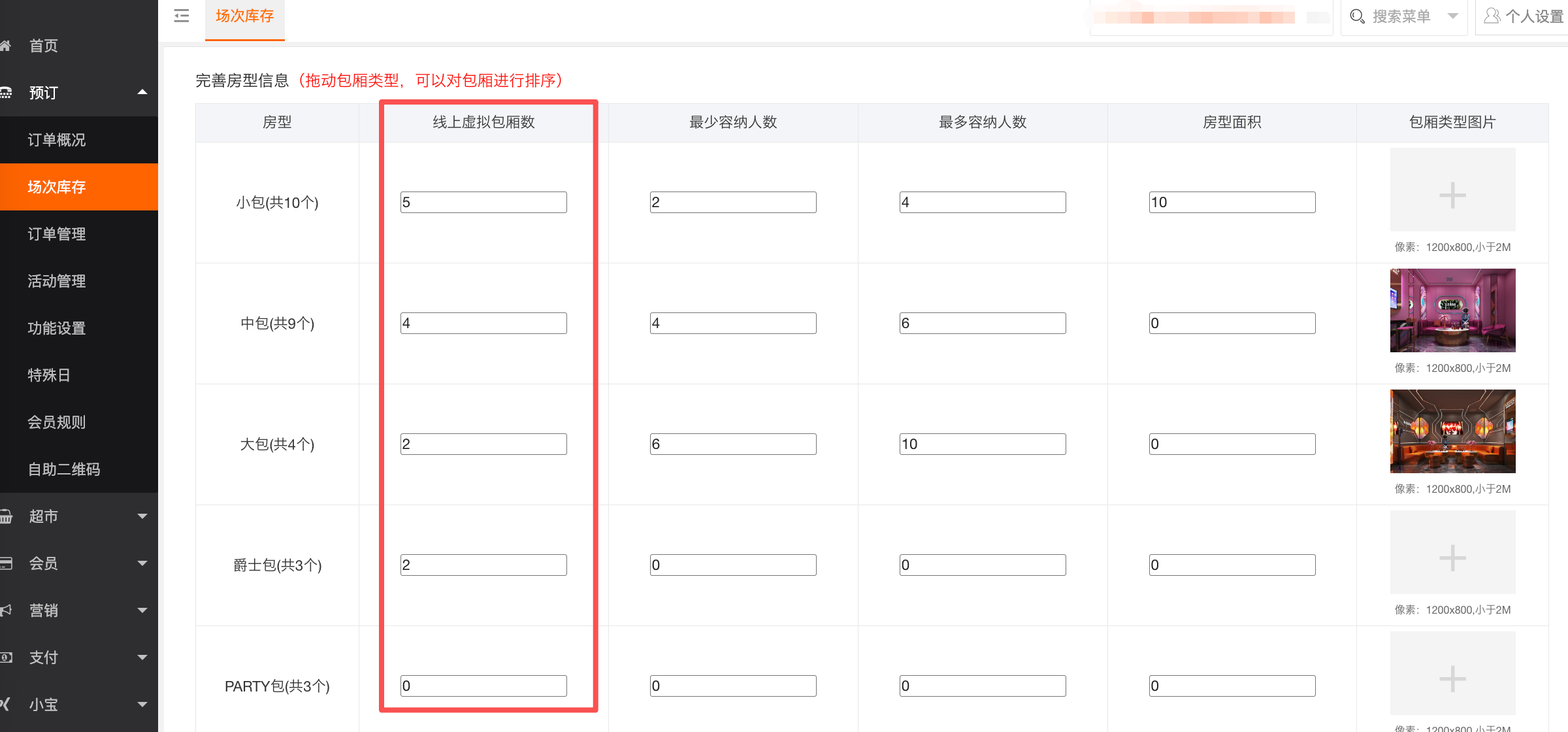Select the 场次库存 tab at top
Image resolution: width=1568 pixels, height=732 pixels.
click(x=244, y=17)
